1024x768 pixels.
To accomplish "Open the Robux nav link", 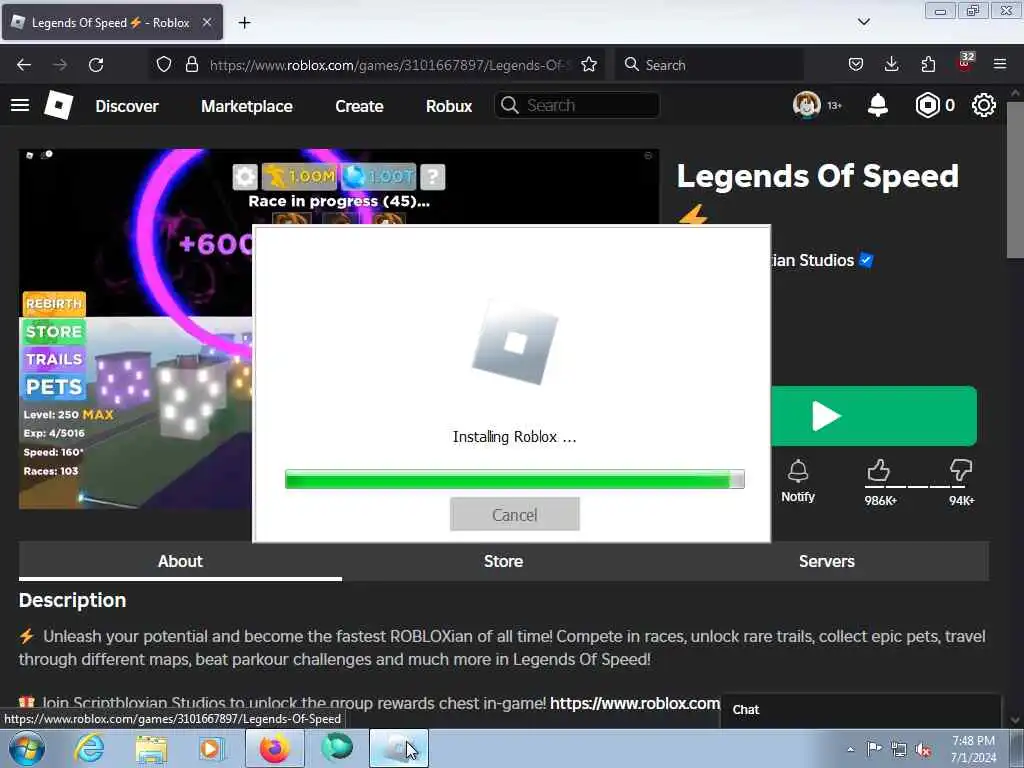I will tap(449, 106).
